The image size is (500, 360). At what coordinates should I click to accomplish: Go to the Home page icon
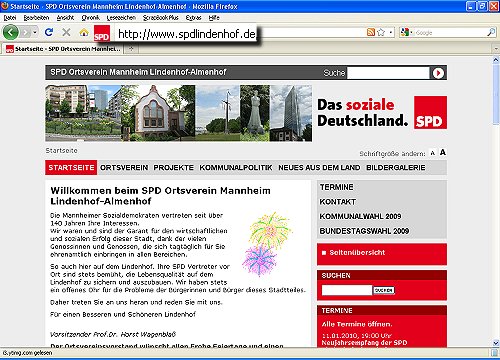[84, 32]
